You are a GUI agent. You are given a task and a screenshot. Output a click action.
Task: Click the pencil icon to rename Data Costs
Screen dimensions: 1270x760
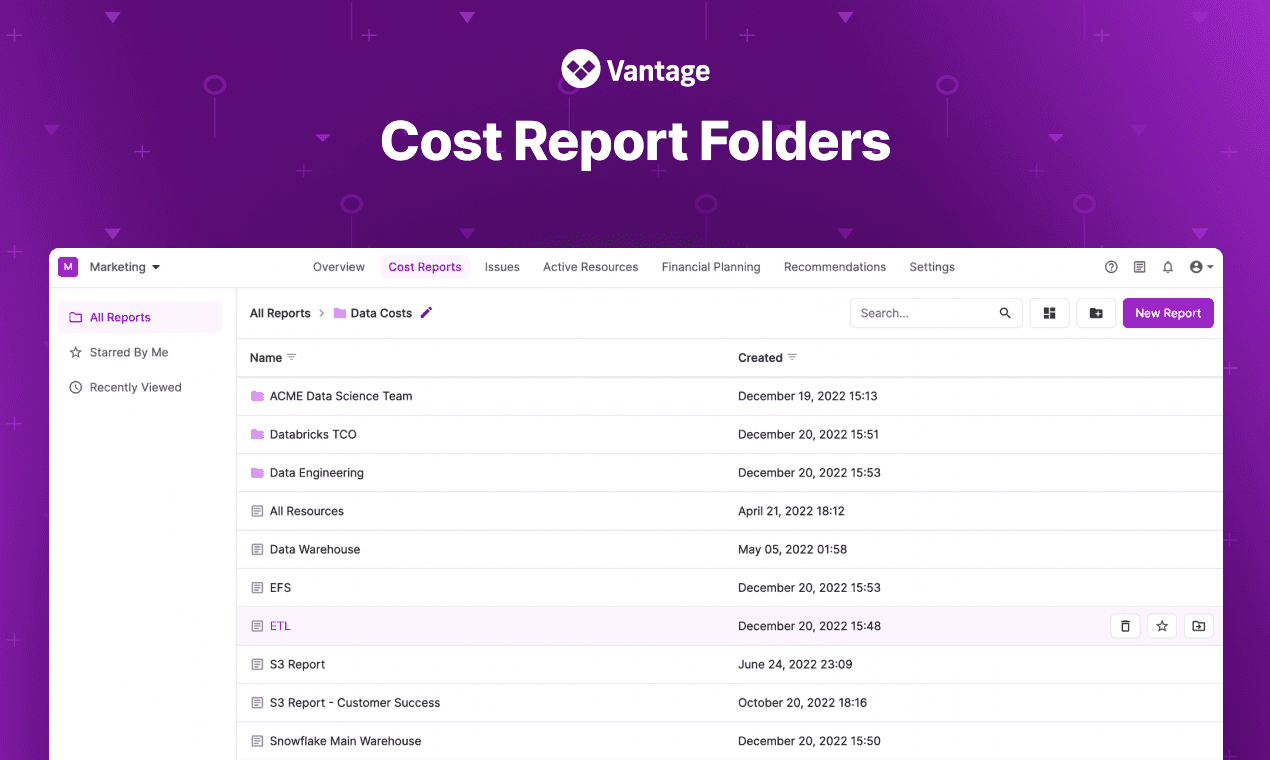pyautogui.click(x=427, y=313)
